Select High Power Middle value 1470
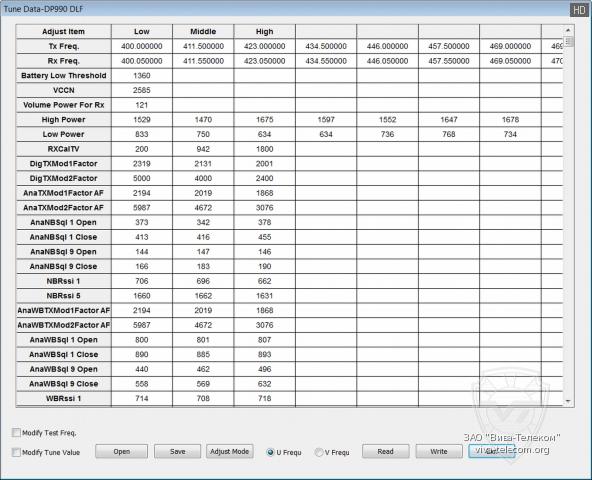This screenshot has height=480, width=592. [x=203, y=120]
